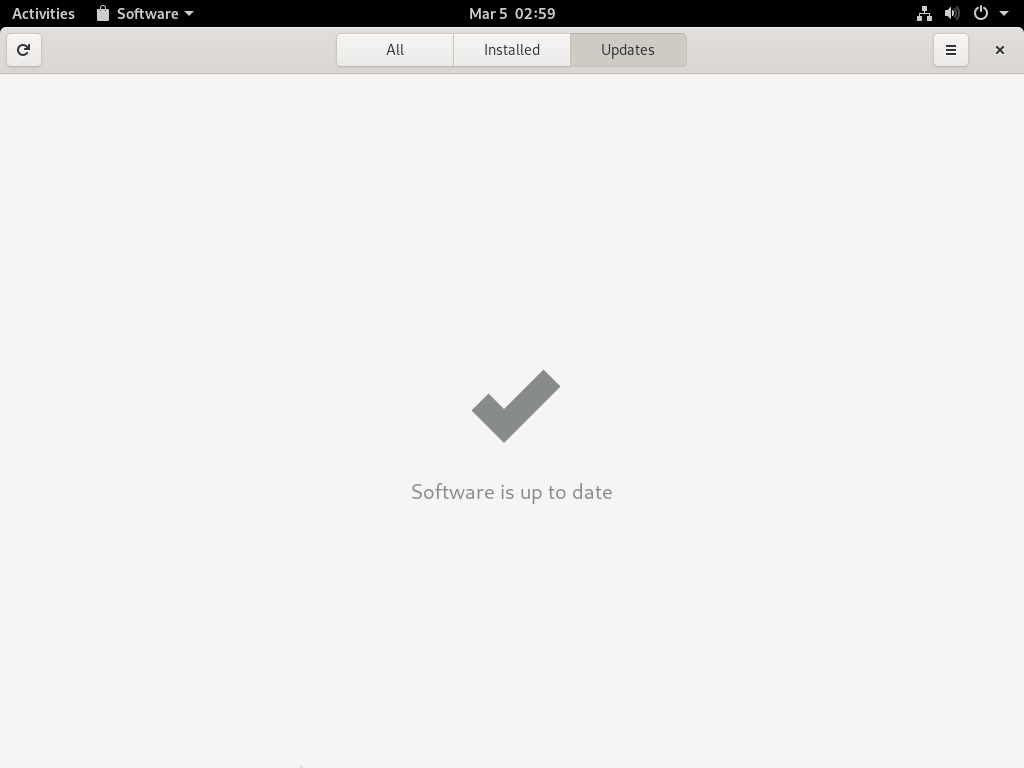
Task: Click the shopping bag Software icon
Action: (103, 13)
